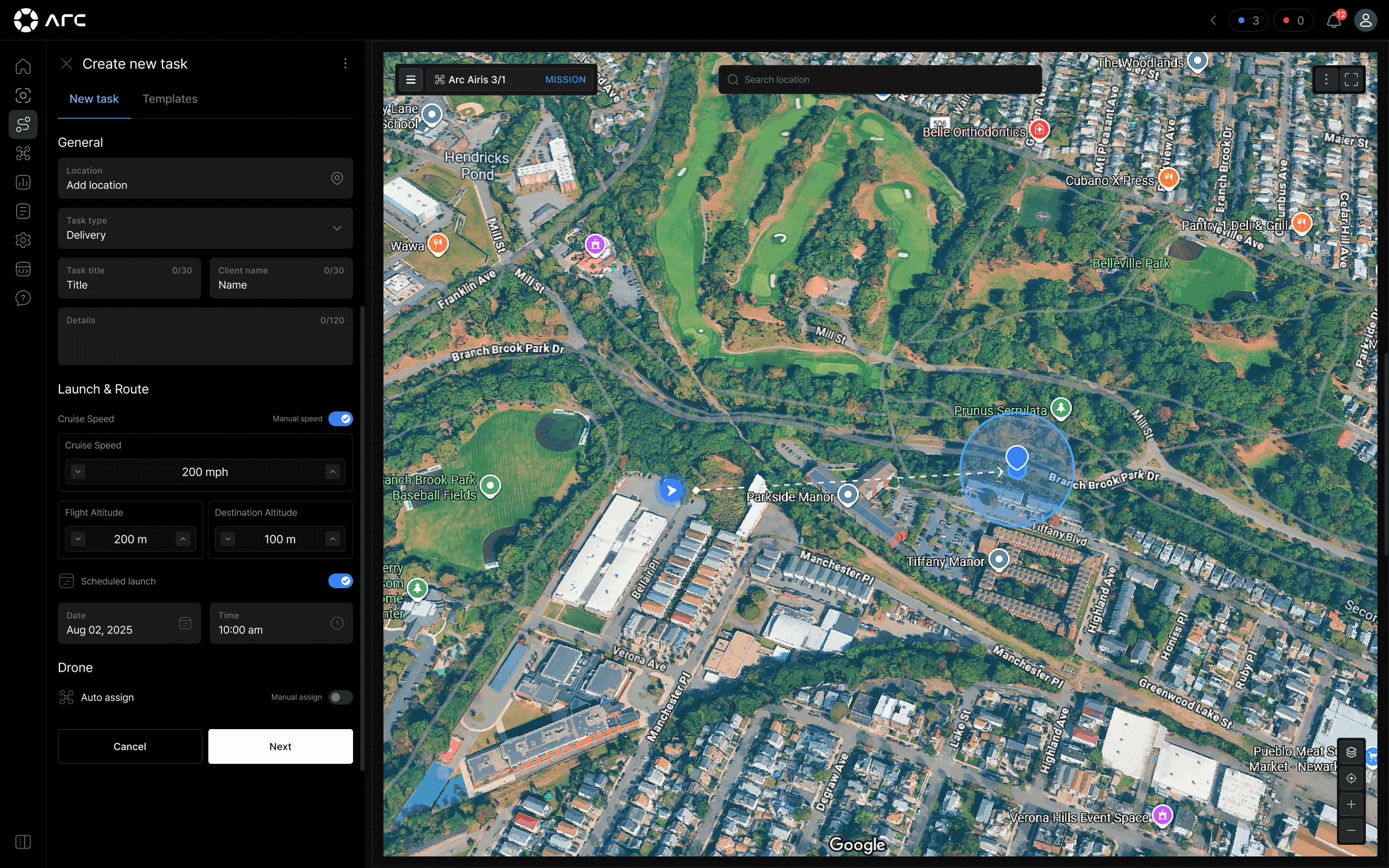
Task: Pick location with target icon
Action: (337, 178)
